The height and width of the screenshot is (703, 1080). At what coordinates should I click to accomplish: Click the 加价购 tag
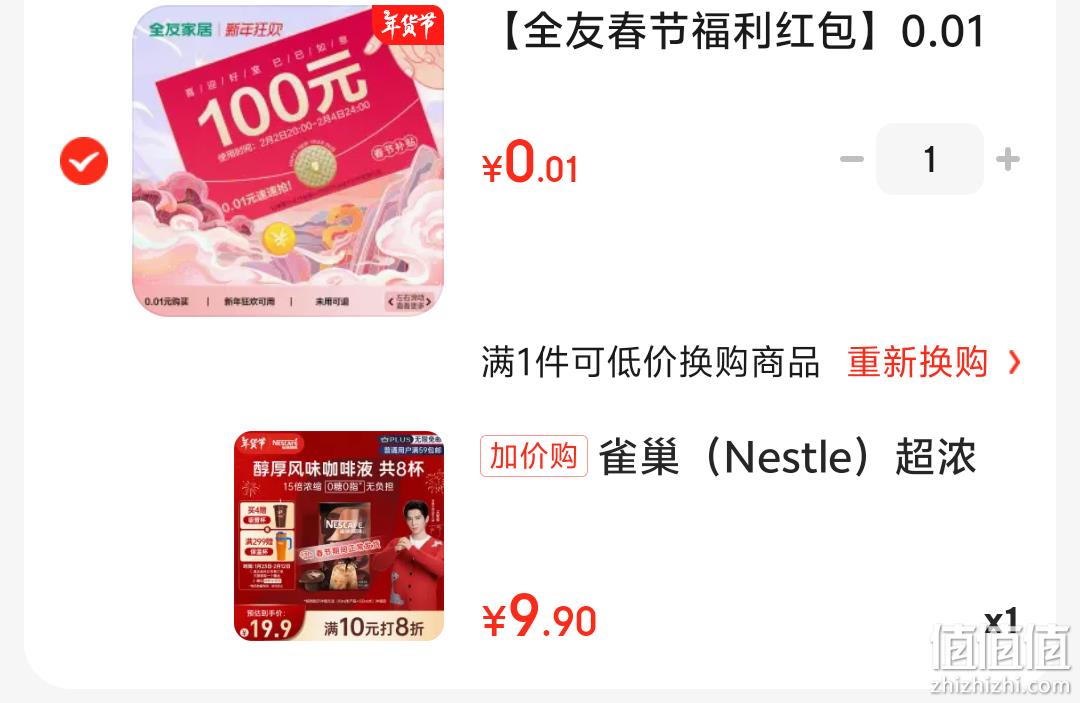(x=534, y=456)
